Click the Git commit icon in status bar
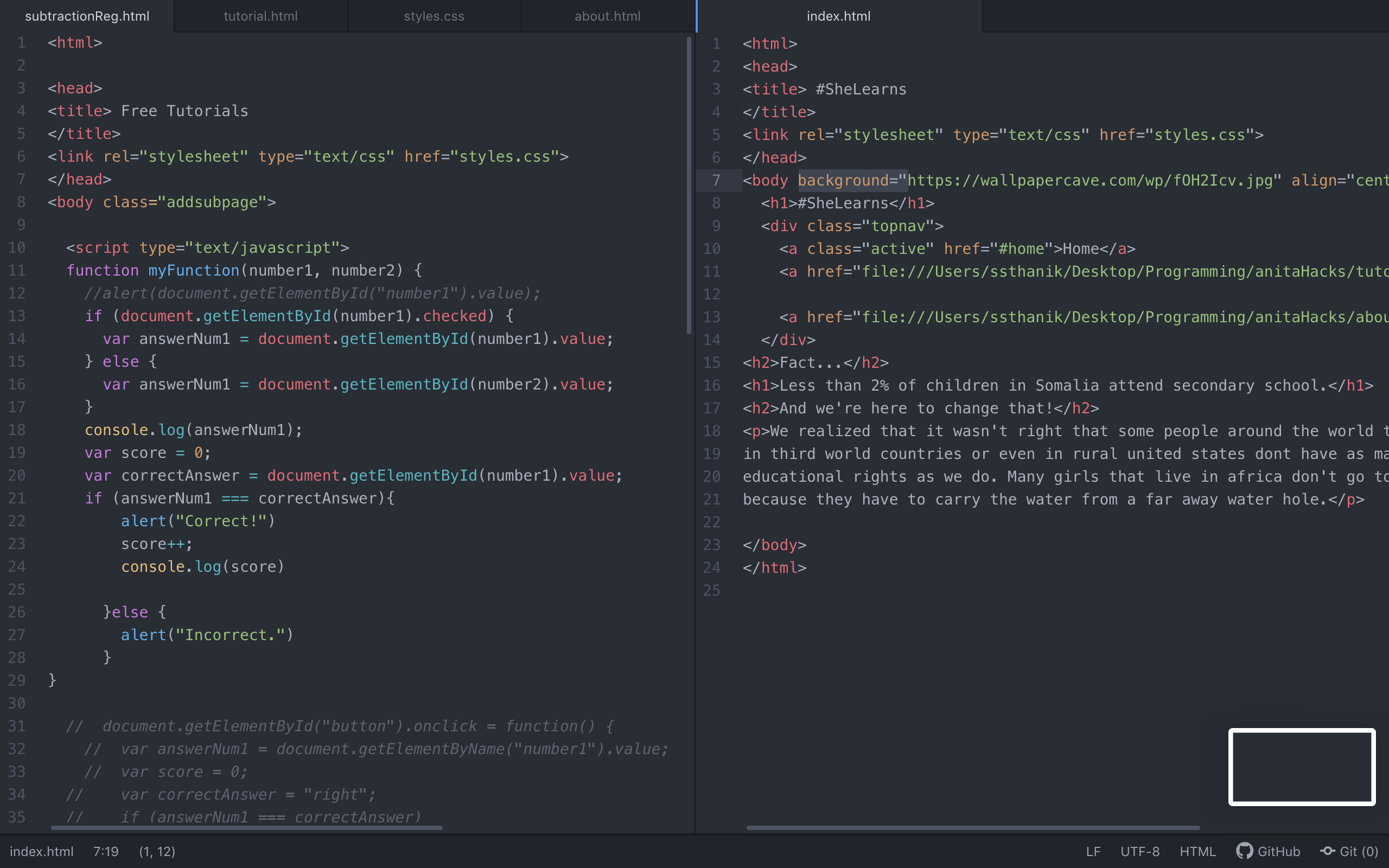Viewport: 1389px width, 868px height. (1327, 851)
